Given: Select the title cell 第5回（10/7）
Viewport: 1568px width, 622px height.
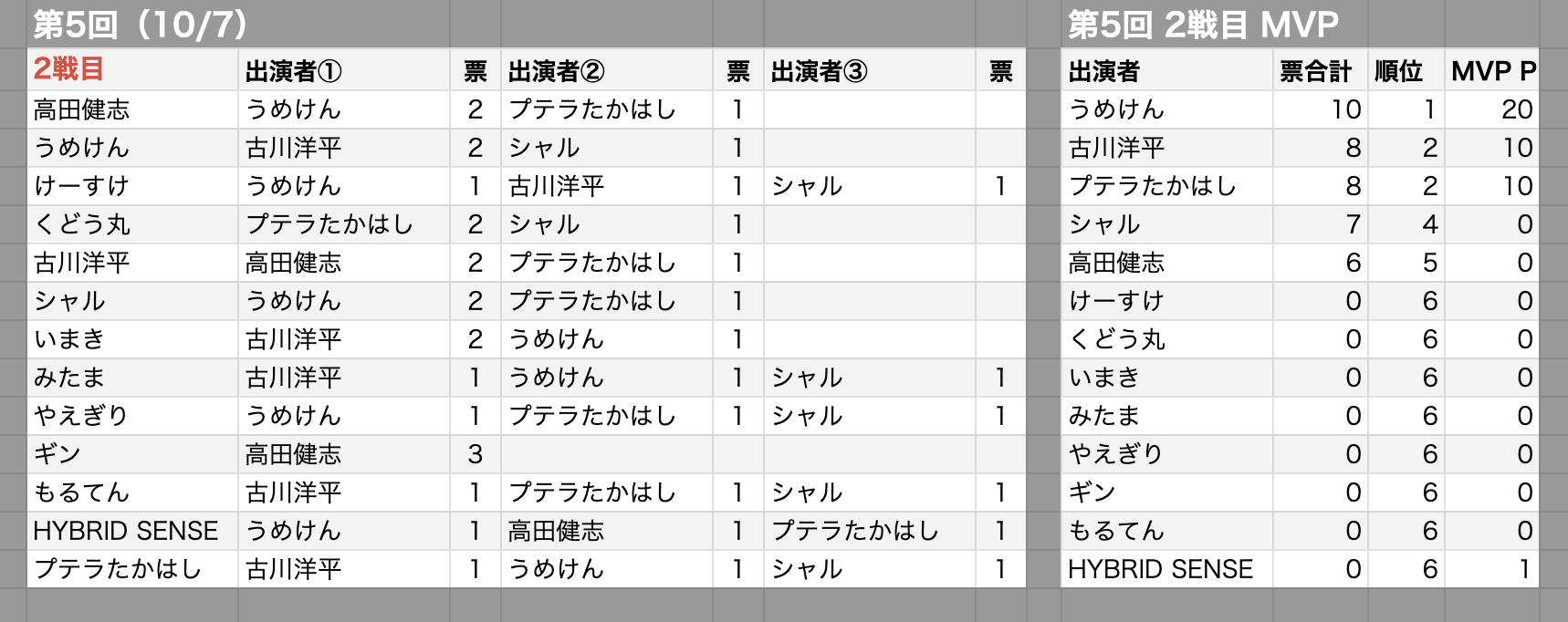Looking at the screenshot, I should 140,25.
